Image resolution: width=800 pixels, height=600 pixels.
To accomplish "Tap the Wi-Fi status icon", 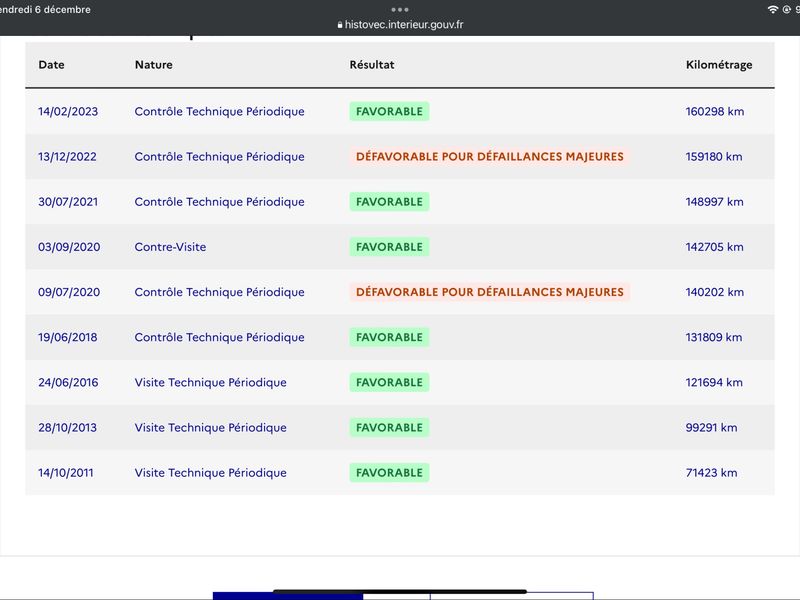I will coord(772,10).
